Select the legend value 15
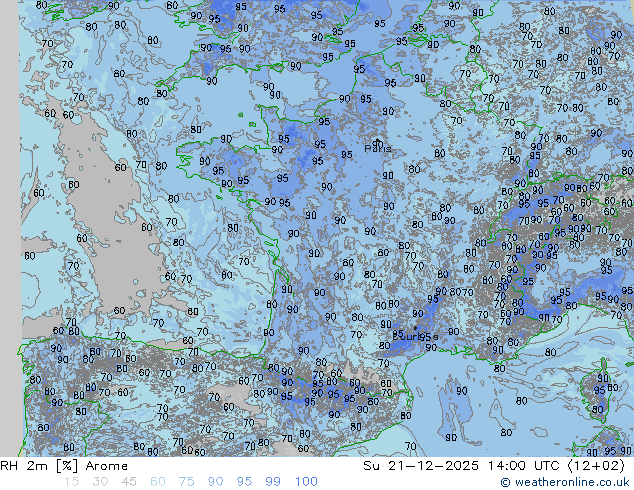 71,482
